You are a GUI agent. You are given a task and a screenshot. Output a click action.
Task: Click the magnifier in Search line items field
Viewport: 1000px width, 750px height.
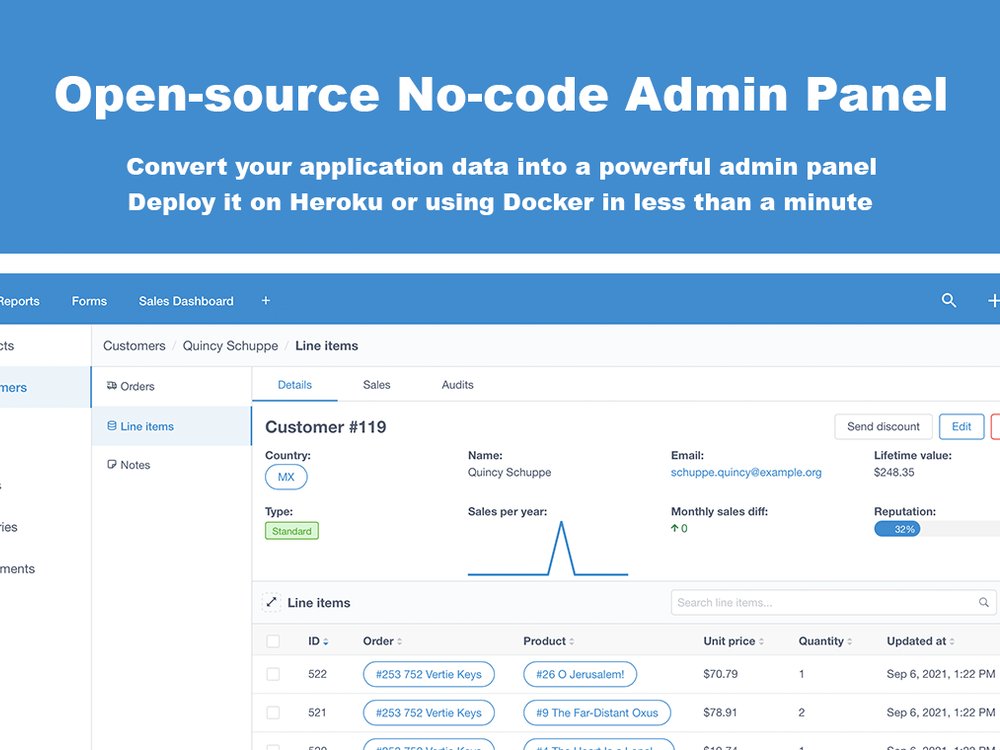click(983, 603)
